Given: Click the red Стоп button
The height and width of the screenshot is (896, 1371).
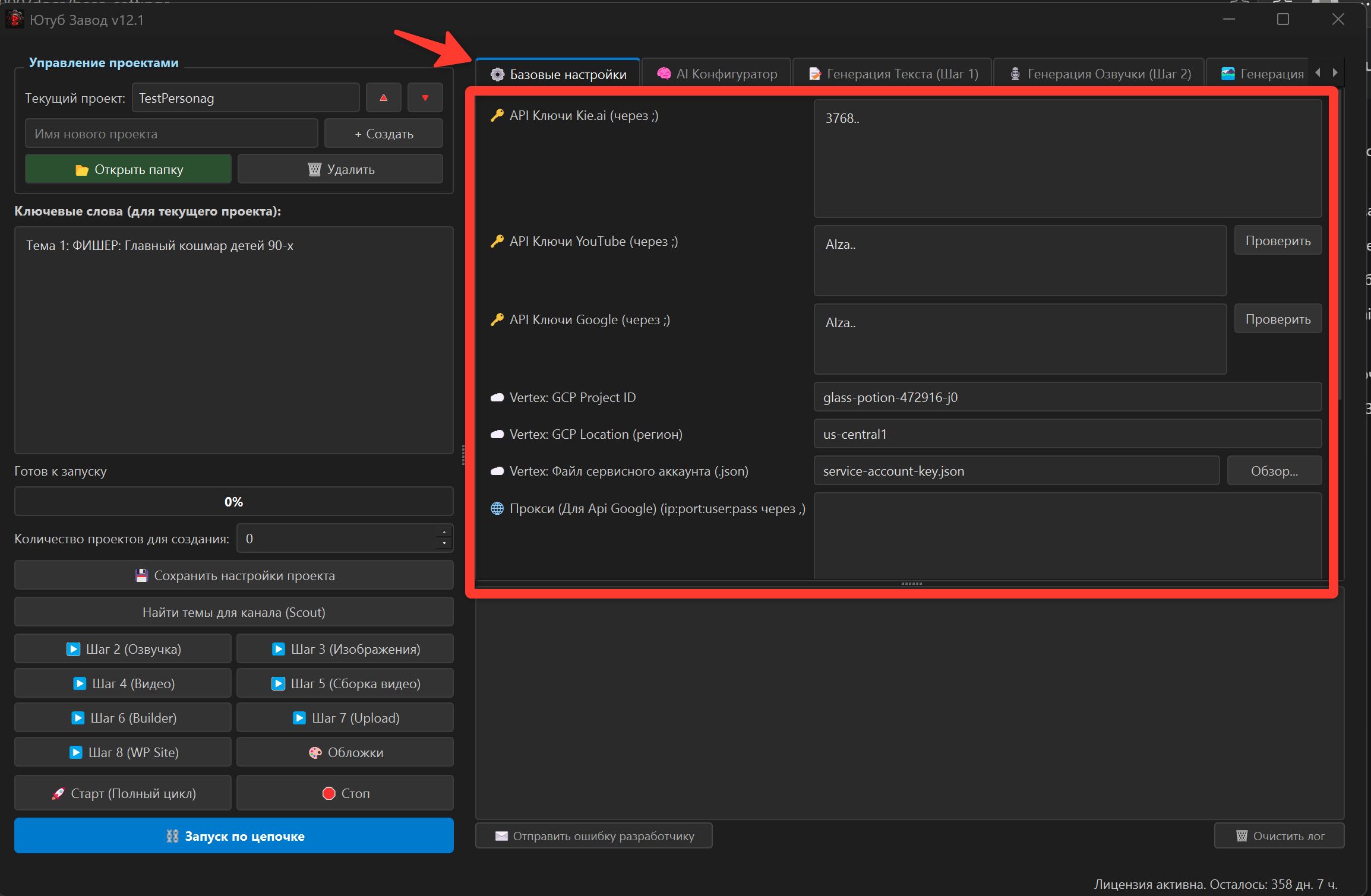Looking at the screenshot, I should pyautogui.click(x=345, y=793).
